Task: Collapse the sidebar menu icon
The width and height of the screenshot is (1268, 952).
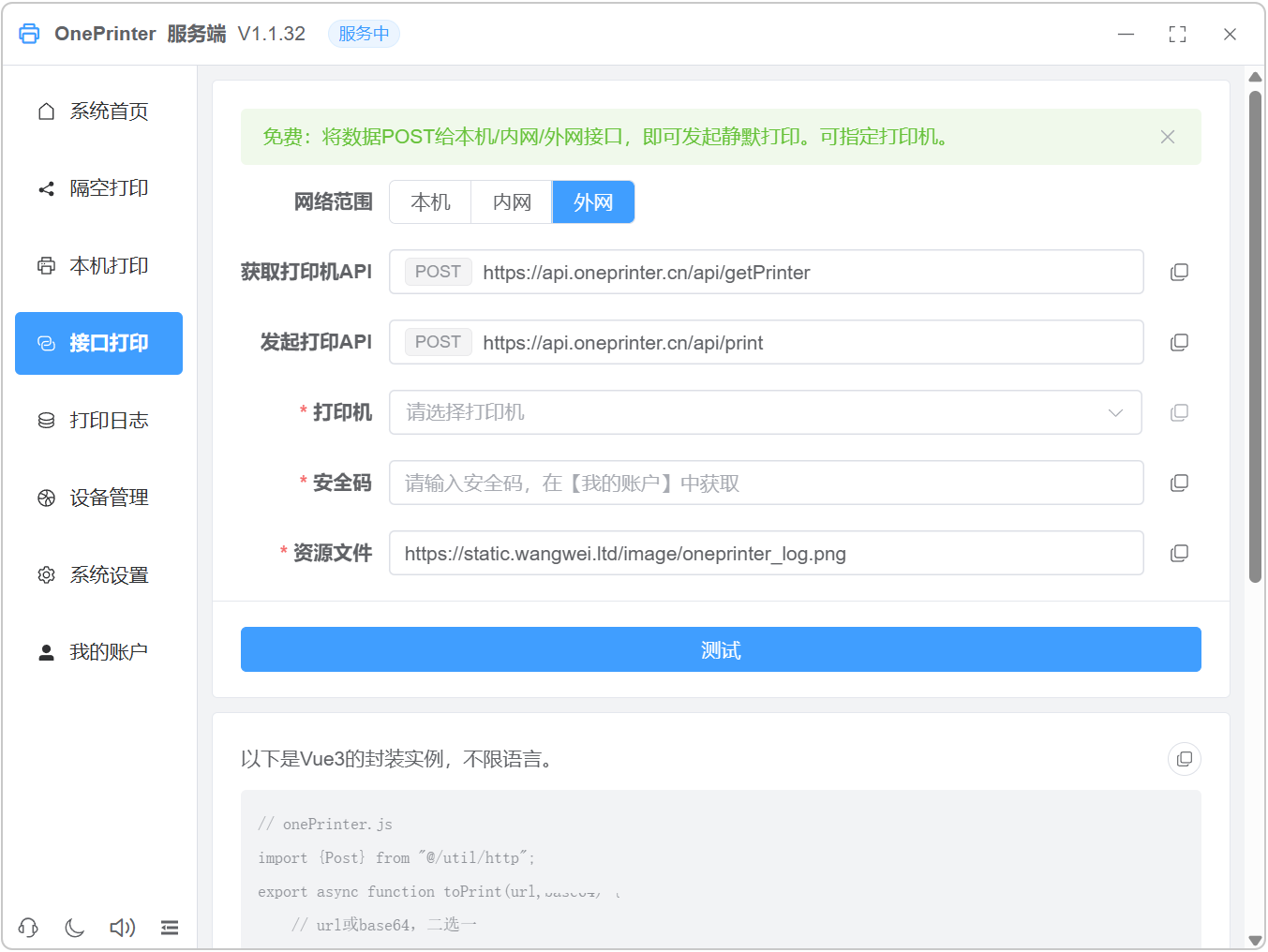Action: [x=170, y=928]
